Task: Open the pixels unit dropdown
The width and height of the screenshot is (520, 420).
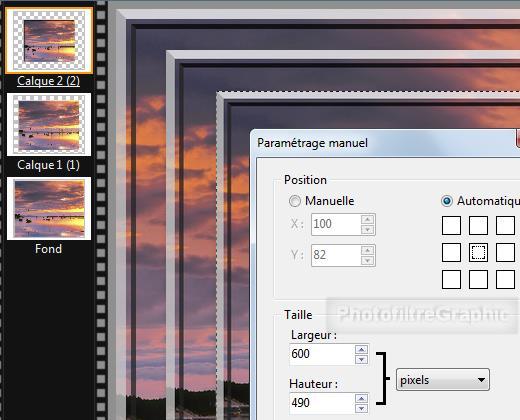Action: (x=443, y=380)
